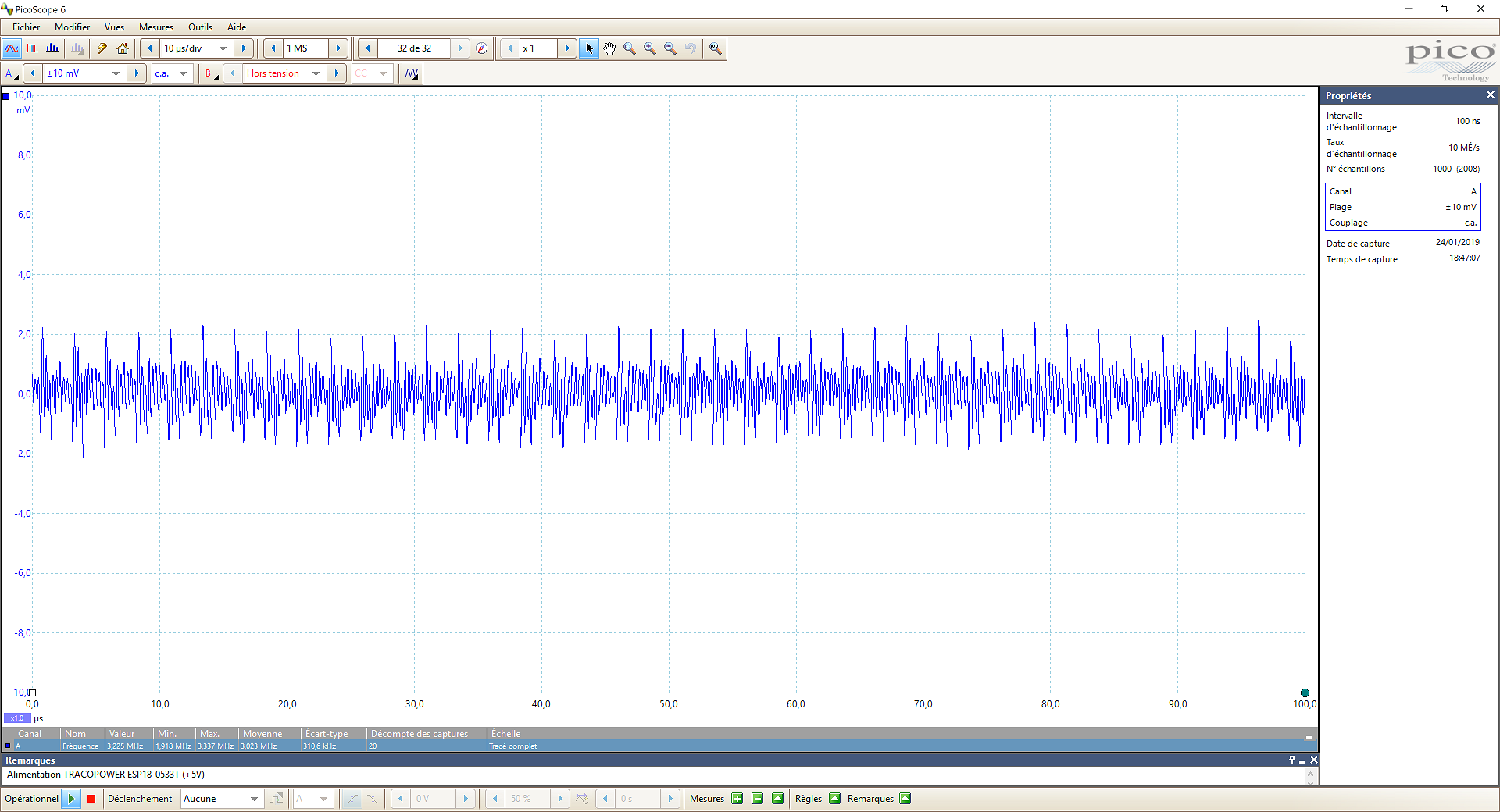Click the 0 V trigger threshold field
The height and width of the screenshot is (812, 1500).
[433, 799]
